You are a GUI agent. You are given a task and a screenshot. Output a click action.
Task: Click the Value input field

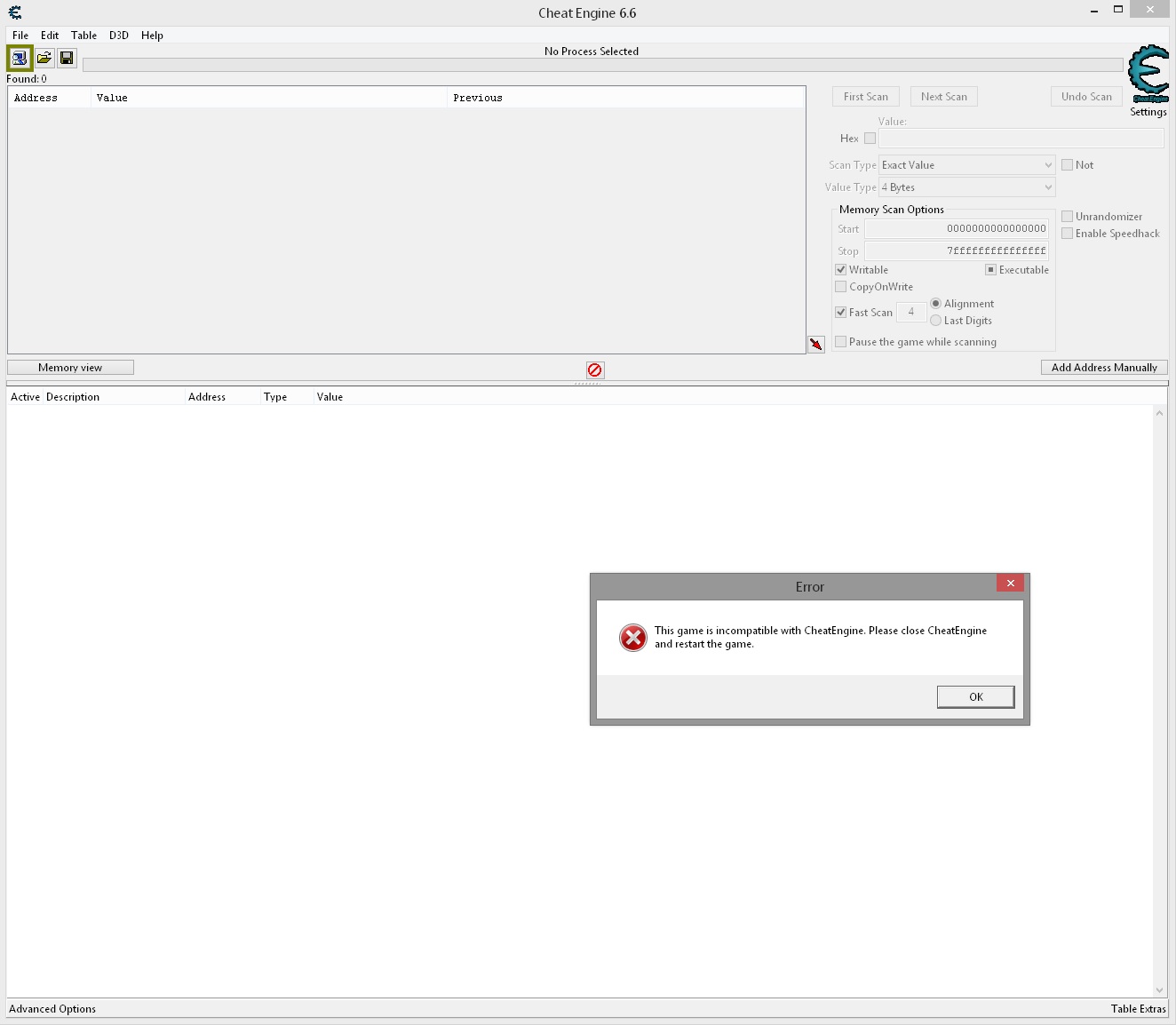(1021, 139)
